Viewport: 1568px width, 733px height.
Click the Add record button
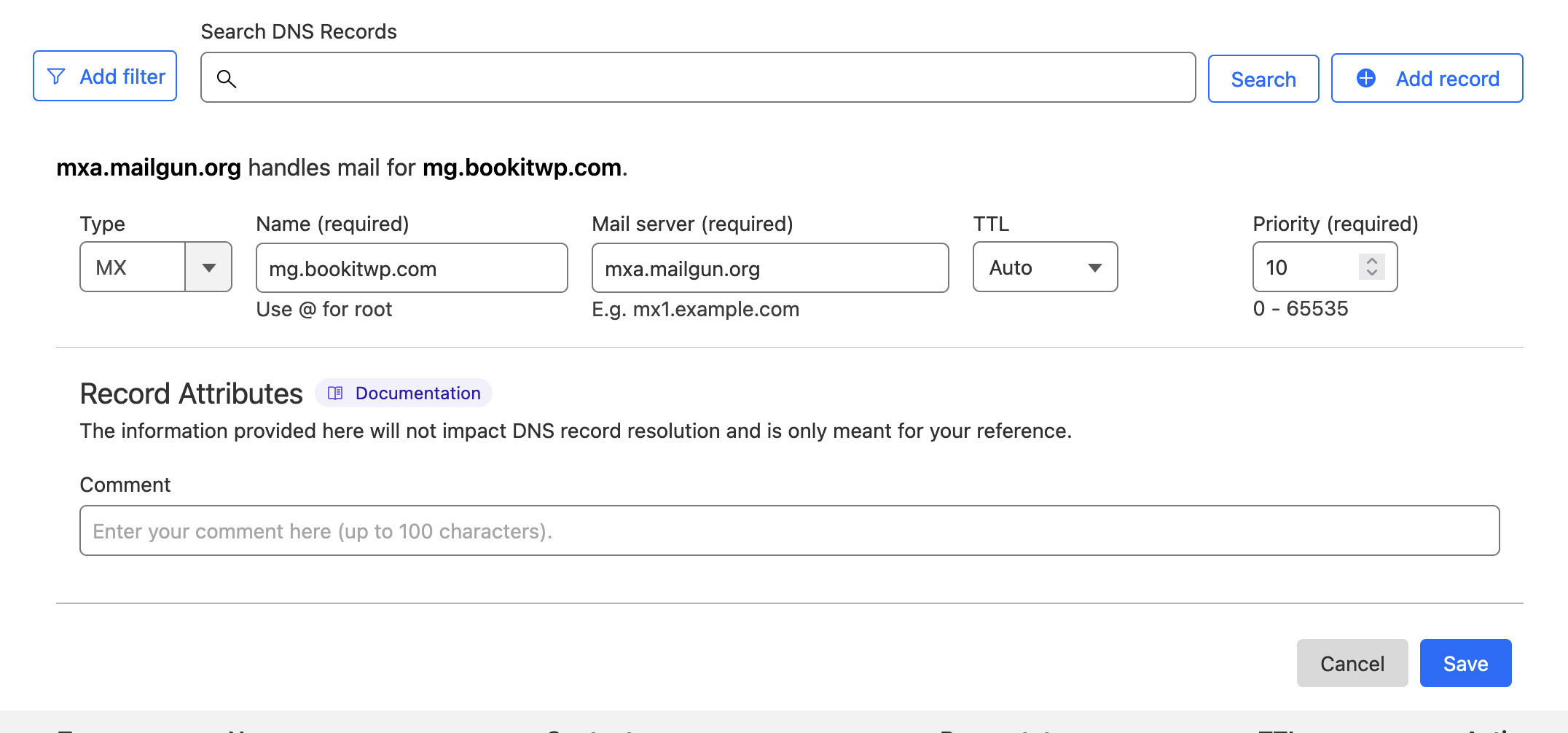click(x=1426, y=78)
